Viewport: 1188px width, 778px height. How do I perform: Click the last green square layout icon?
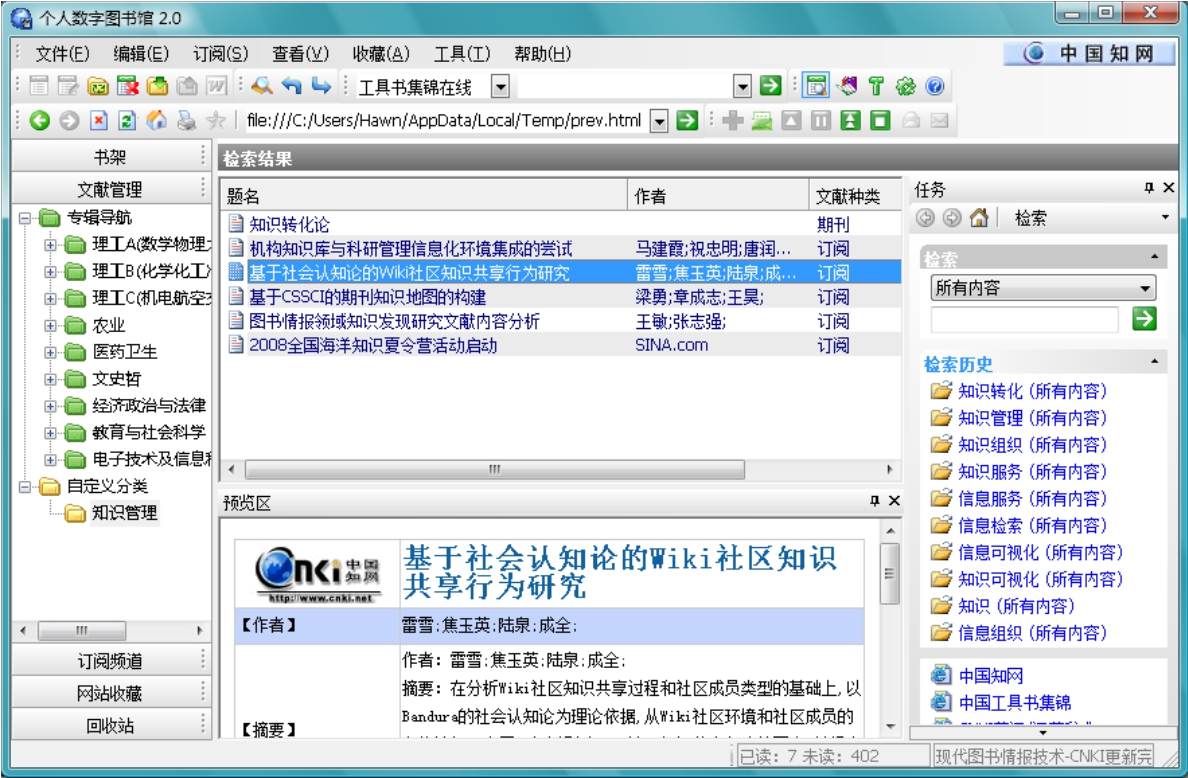coord(880,120)
